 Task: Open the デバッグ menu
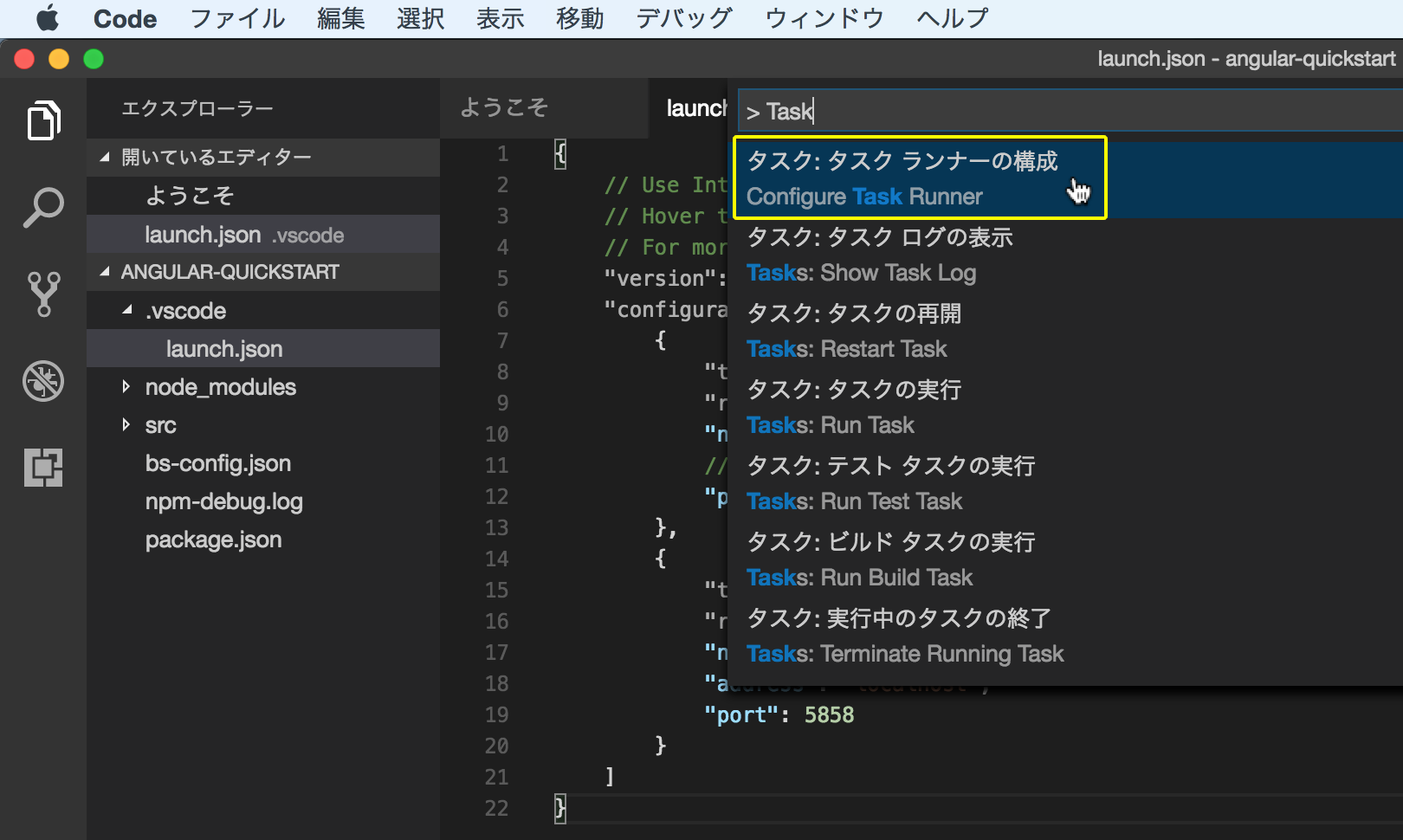click(x=684, y=18)
